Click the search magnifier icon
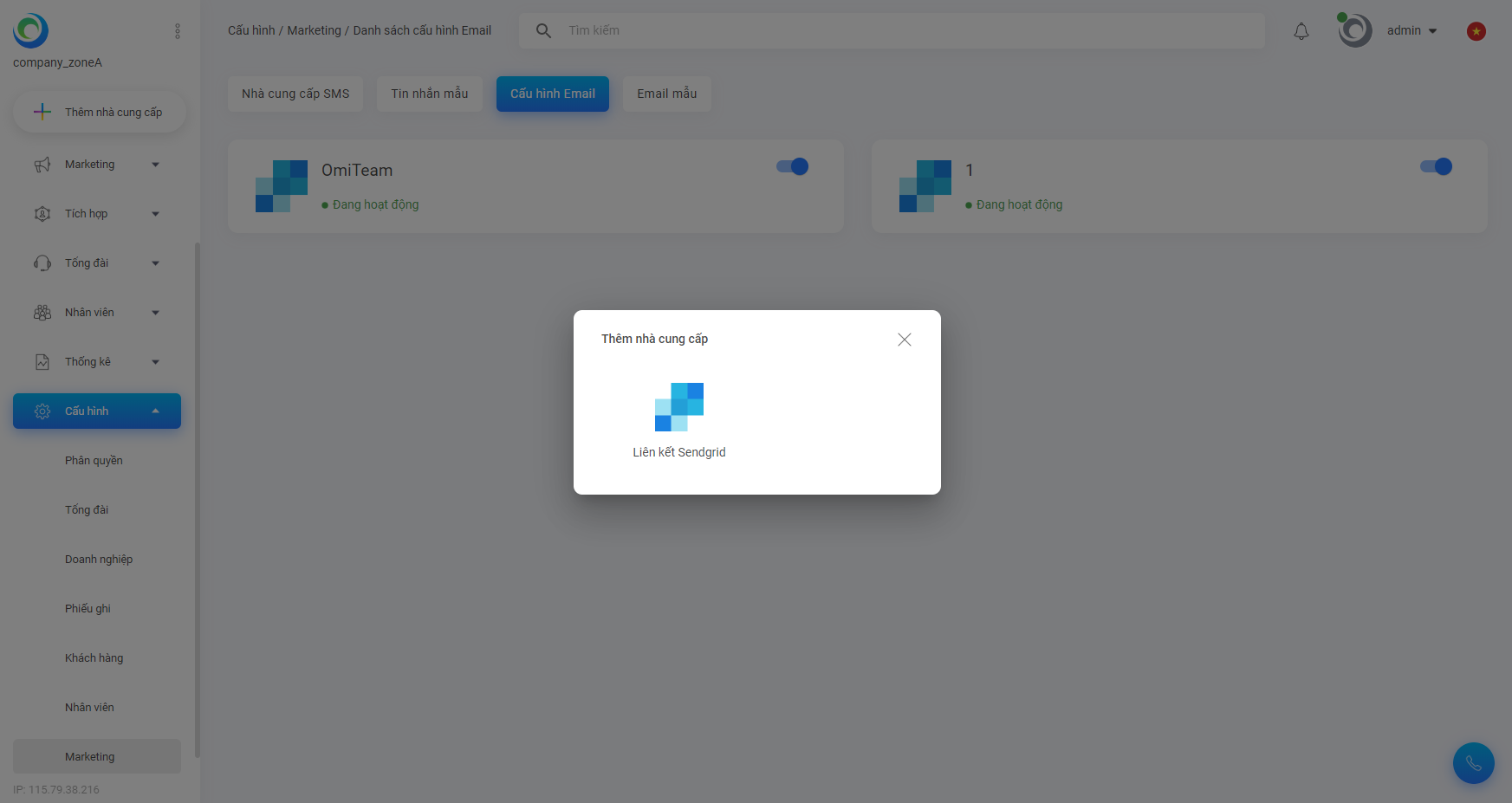 click(543, 30)
